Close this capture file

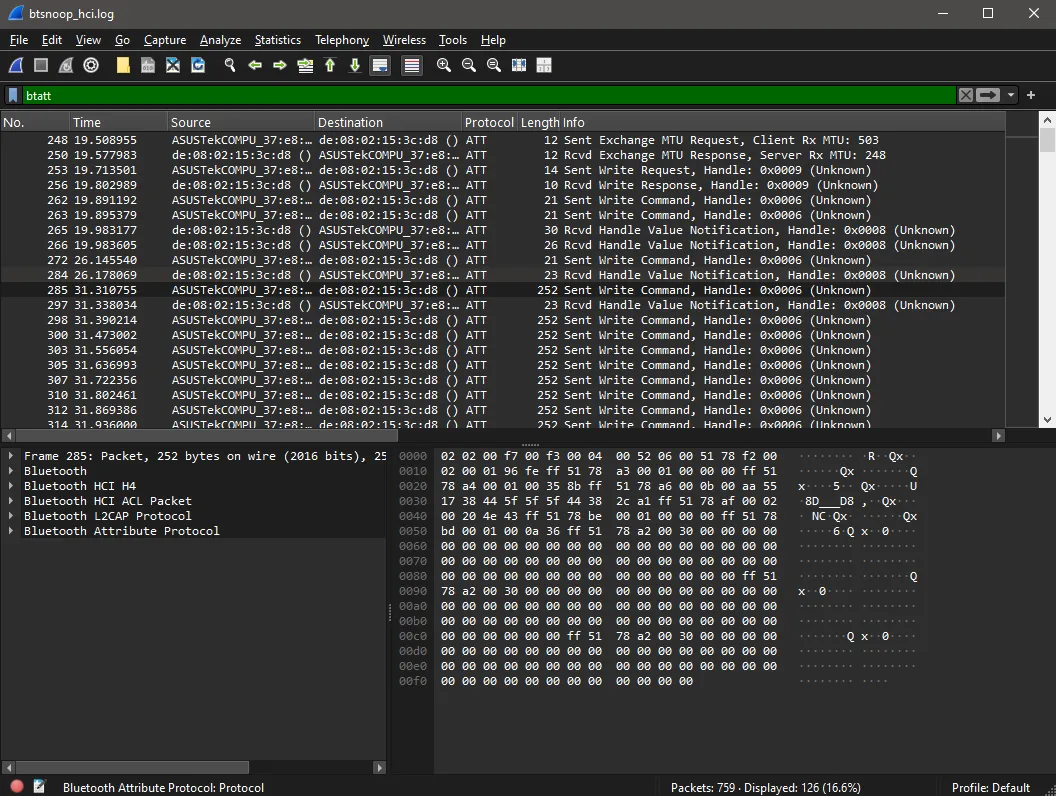173,65
